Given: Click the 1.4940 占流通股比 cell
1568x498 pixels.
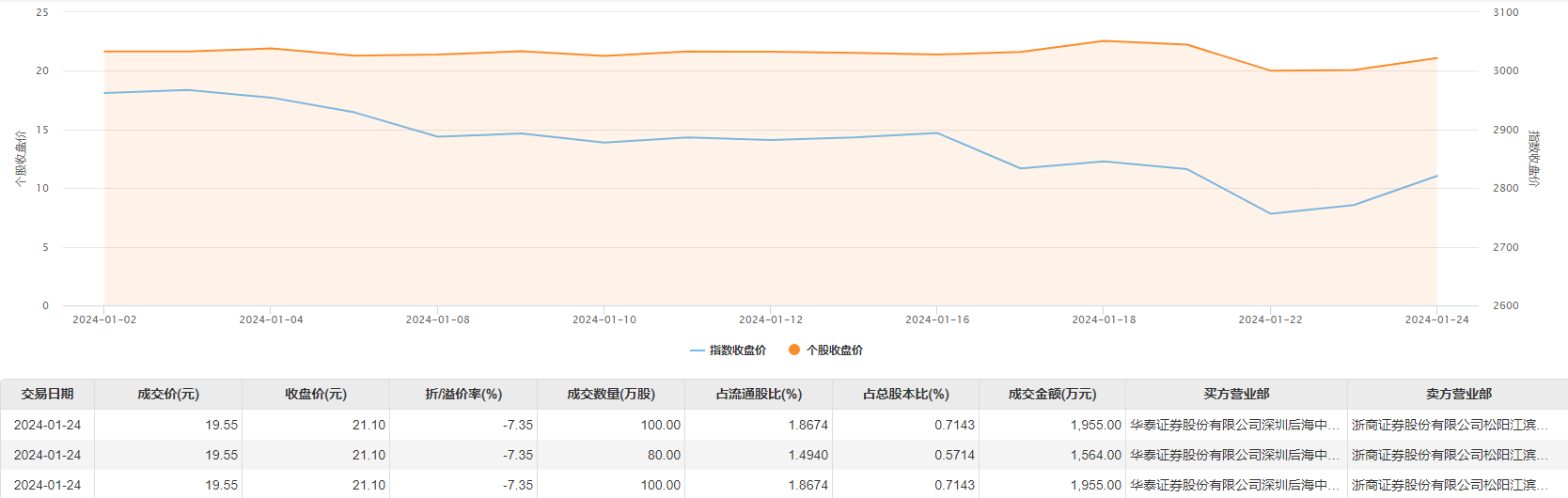Looking at the screenshot, I should click(x=808, y=455).
